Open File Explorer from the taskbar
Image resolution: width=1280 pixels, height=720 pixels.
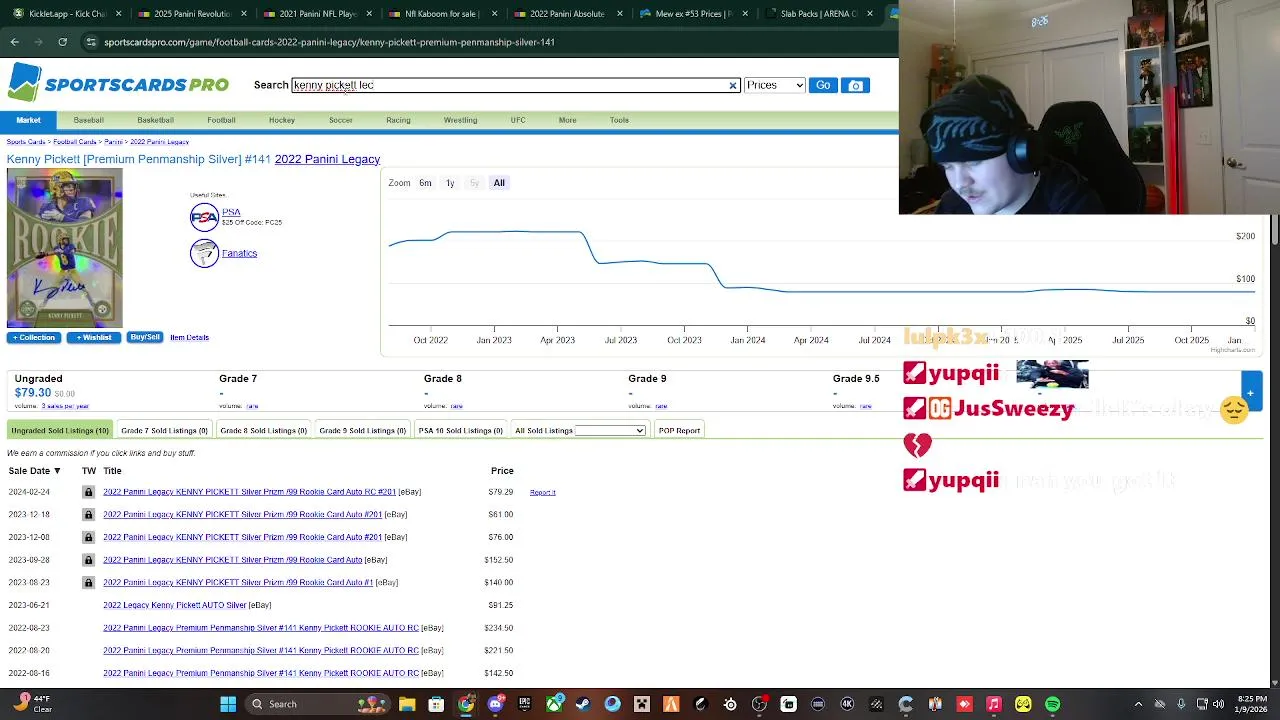coord(407,704)
